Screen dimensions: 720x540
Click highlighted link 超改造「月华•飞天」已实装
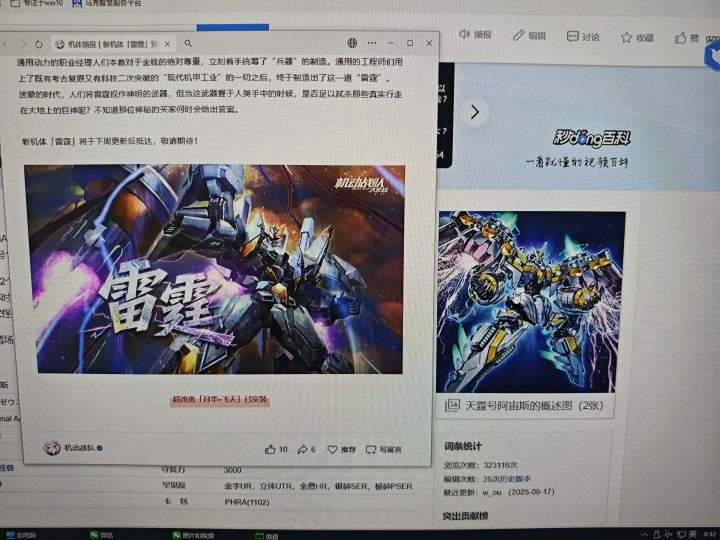point(219,399)
